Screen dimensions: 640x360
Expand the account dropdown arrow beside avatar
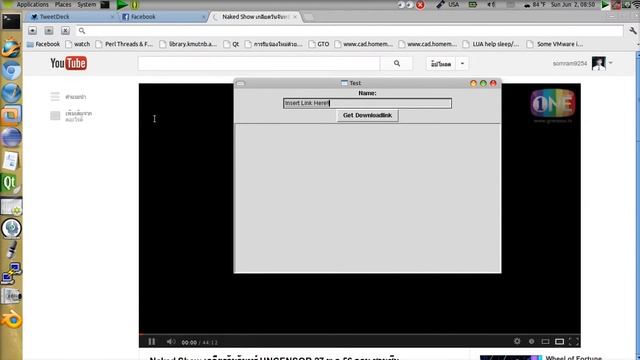pyautogui.click(x=611, y=63)
